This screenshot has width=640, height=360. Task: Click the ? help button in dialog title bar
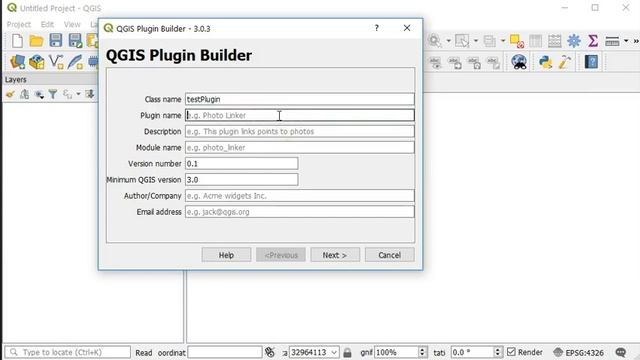coord(376,28)
